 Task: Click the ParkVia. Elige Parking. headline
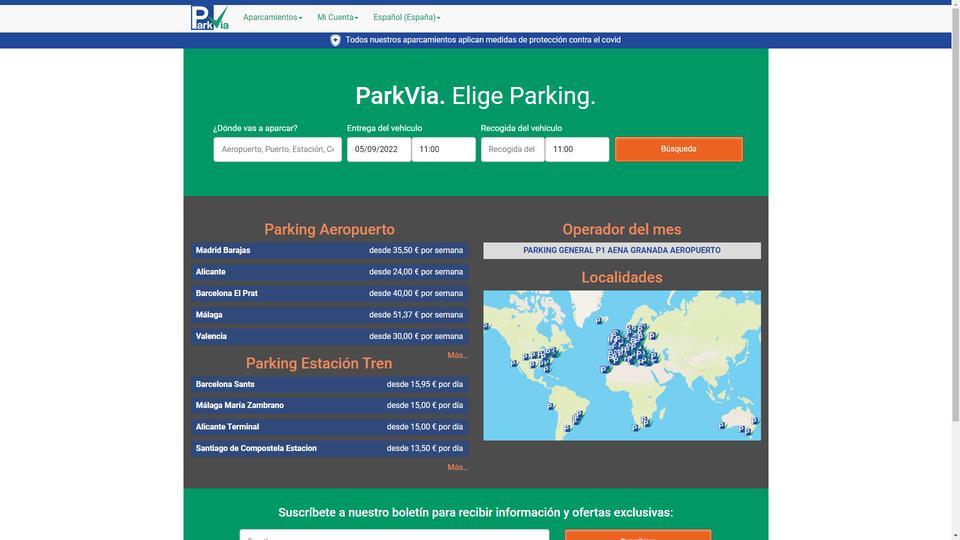(x=476, y=96)
